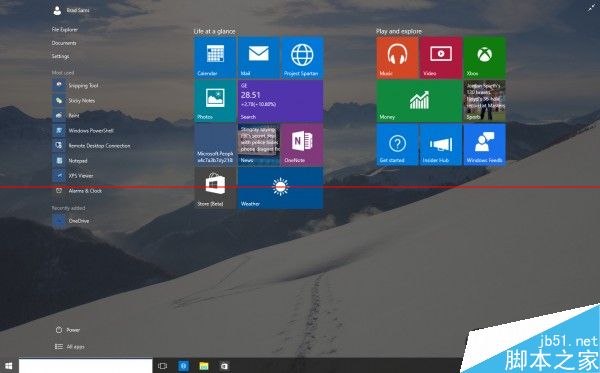The height and width of the screenshot is (373, 600).
Task: Shrink Start menu with the top-right resize arrow
Action: 592,8
